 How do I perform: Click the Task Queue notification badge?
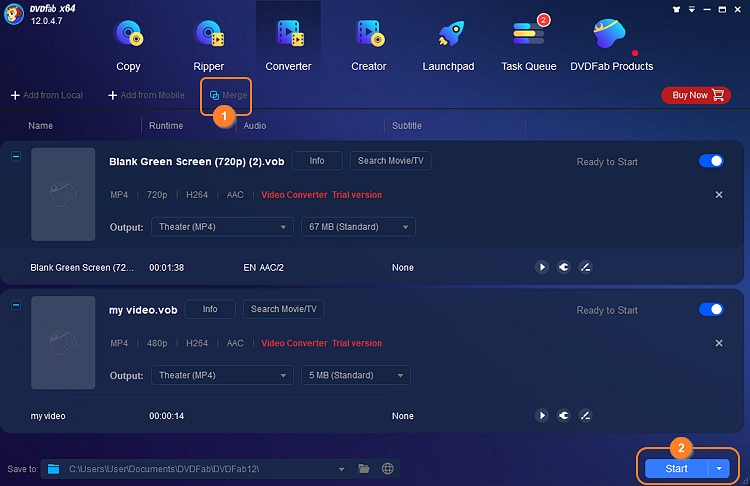tap(543, 20)
